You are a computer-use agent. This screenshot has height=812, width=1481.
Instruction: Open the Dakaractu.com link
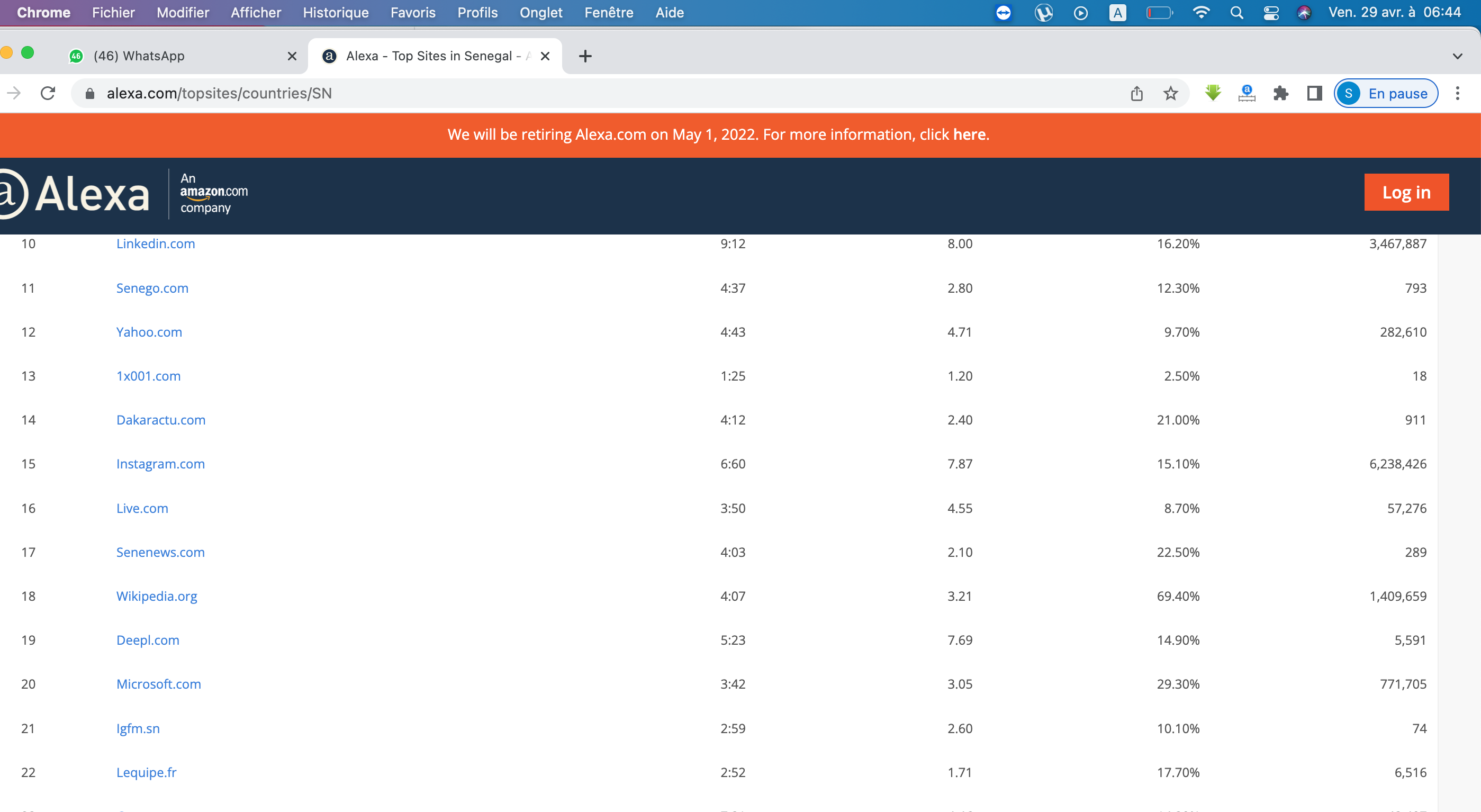(x=160, y=420)
